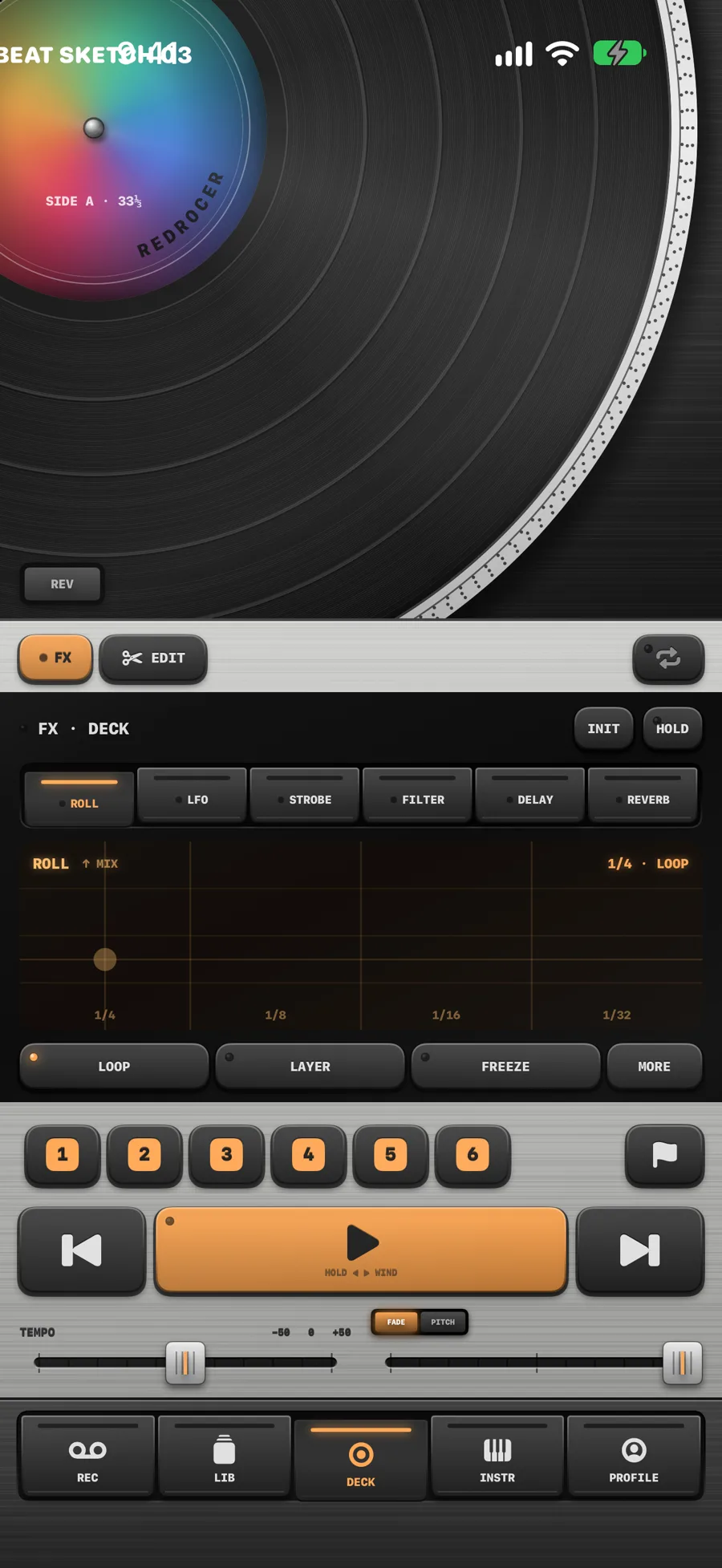Select the 1/16 roll division
The height and width of the screenshot is (1568, 722).
[446, 1015]
